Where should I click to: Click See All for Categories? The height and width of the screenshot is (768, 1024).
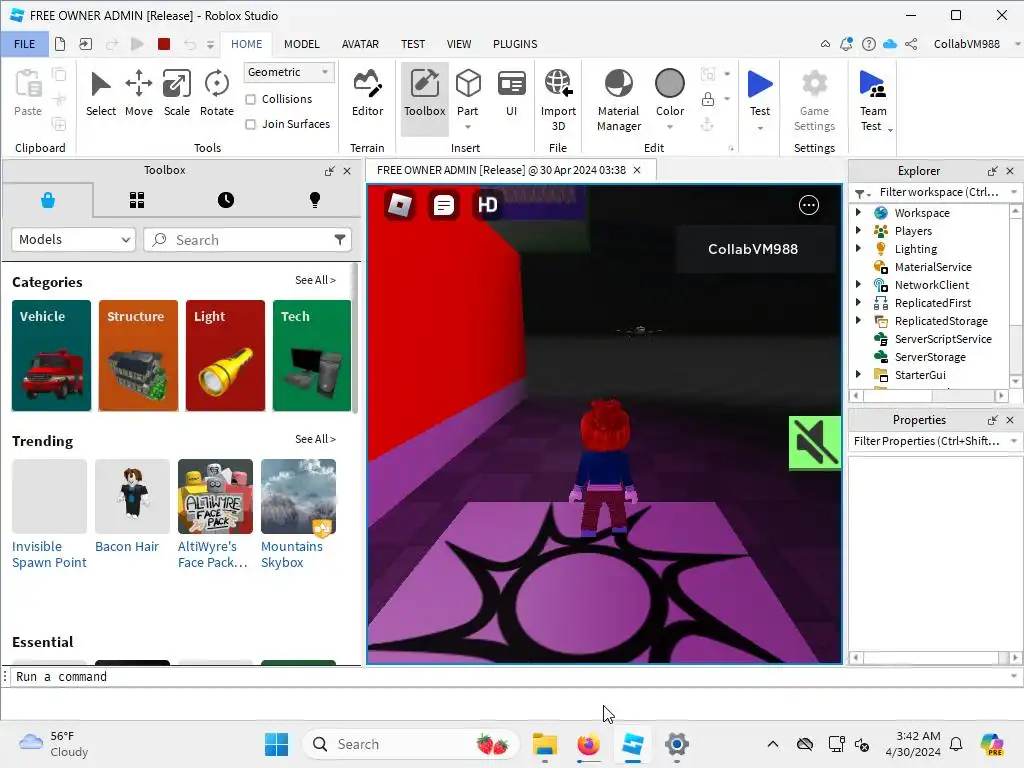pos(315,280)
